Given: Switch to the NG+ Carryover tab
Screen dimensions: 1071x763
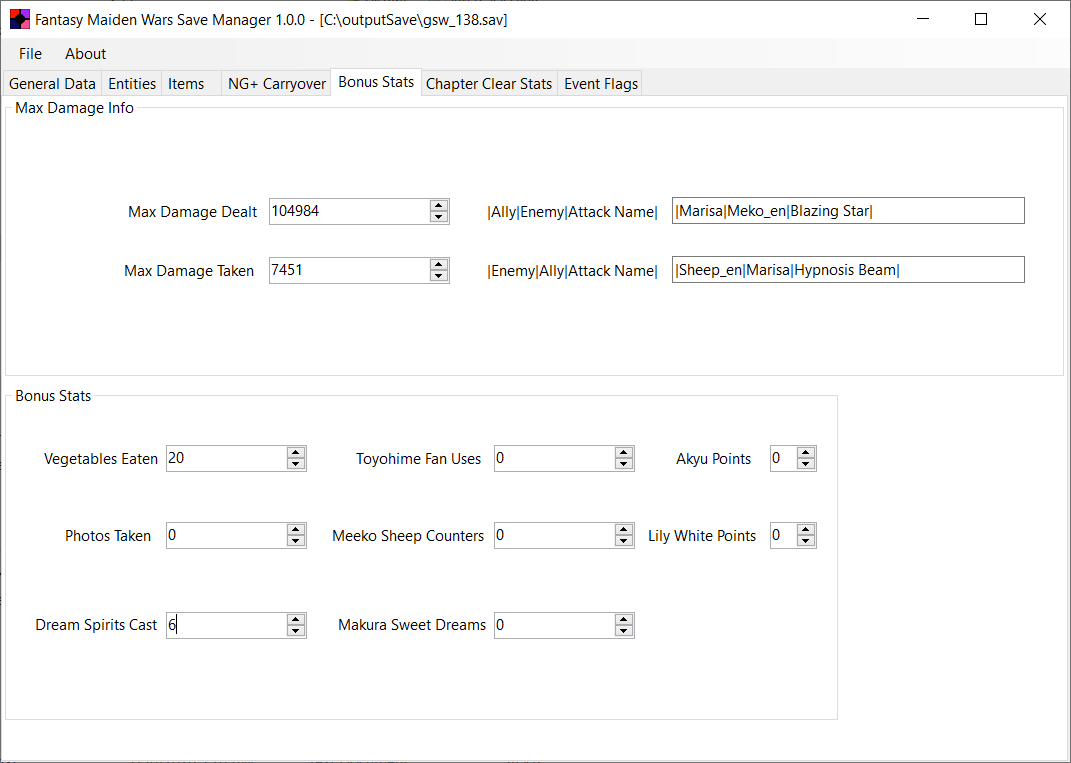Looking at the screenshot, I should pos(277,83).
